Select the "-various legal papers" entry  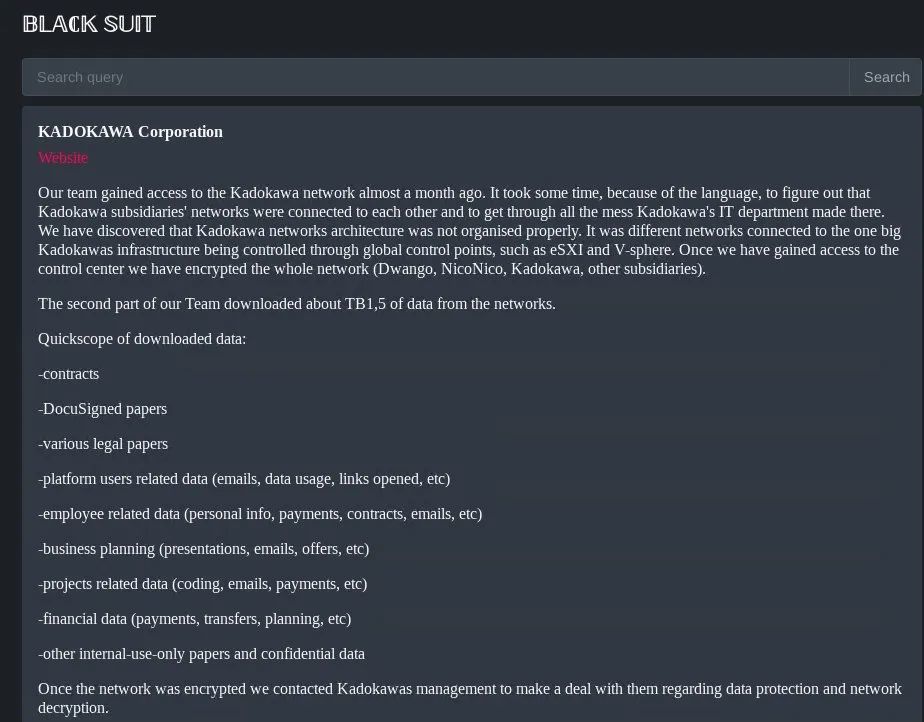pos(103,444)
